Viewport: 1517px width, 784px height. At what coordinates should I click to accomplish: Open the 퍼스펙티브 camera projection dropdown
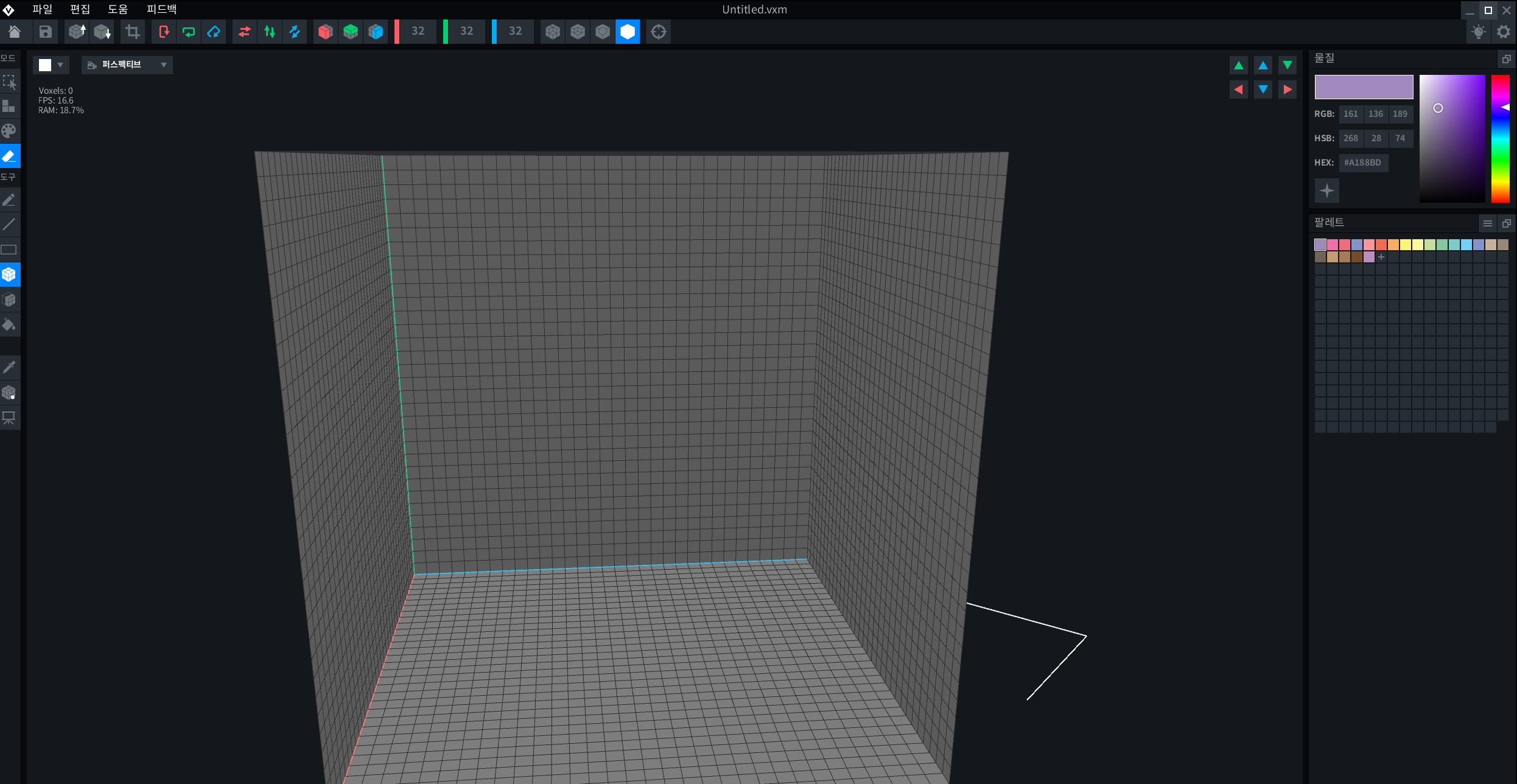pos(127,65)
